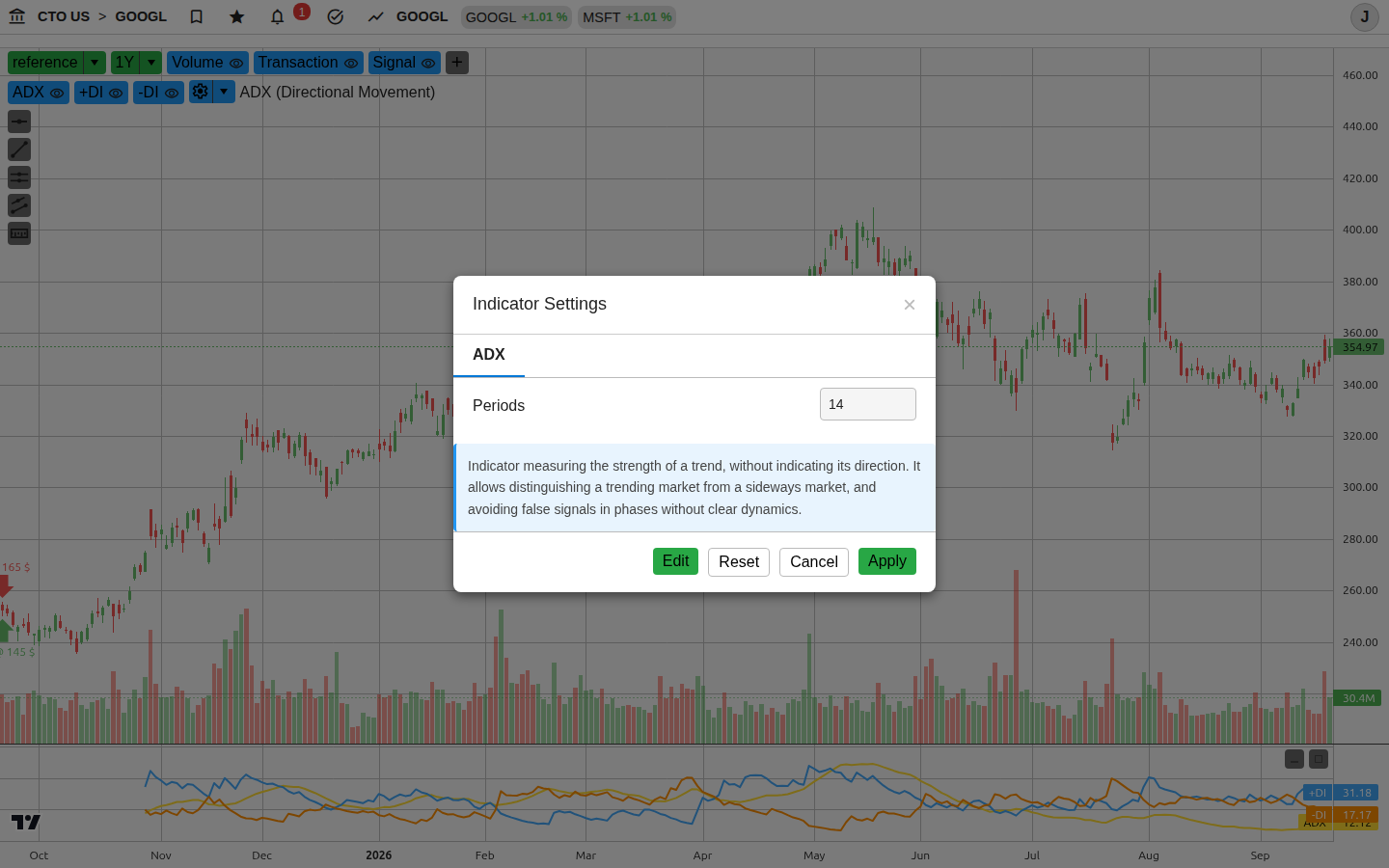Click the MSFT +1.01 % ticker chip
Image resolution: width=1389 pixels, height=868 pixels.
(x=627, y=17)
